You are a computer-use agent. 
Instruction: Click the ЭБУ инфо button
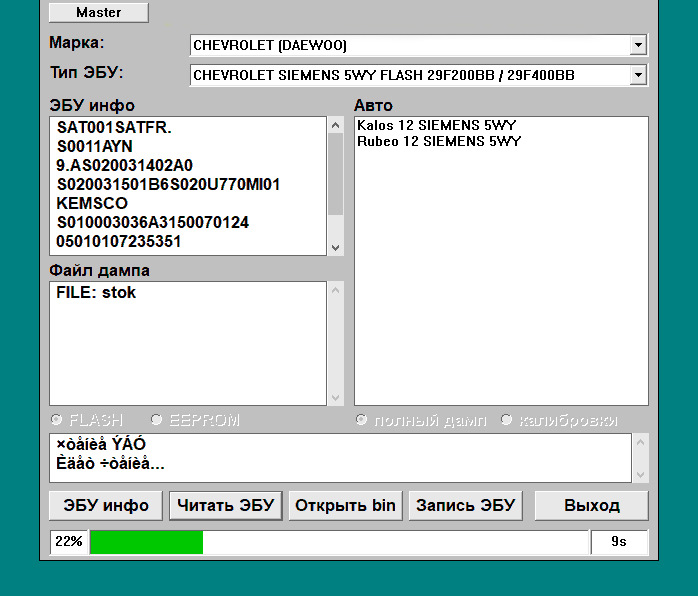pyautogui.click(x=106, y=506)
